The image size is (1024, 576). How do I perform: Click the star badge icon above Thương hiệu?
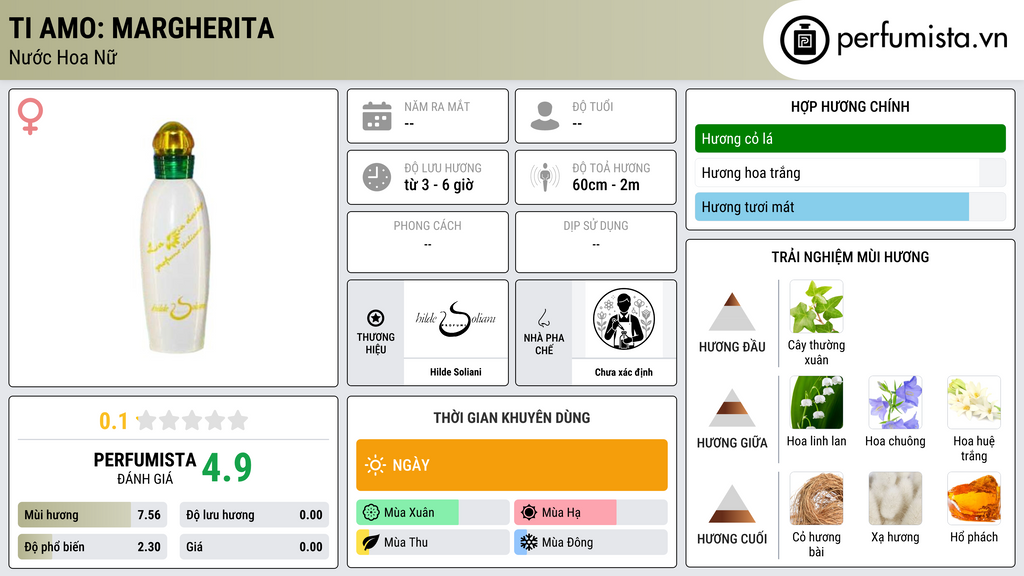point(376,318)
